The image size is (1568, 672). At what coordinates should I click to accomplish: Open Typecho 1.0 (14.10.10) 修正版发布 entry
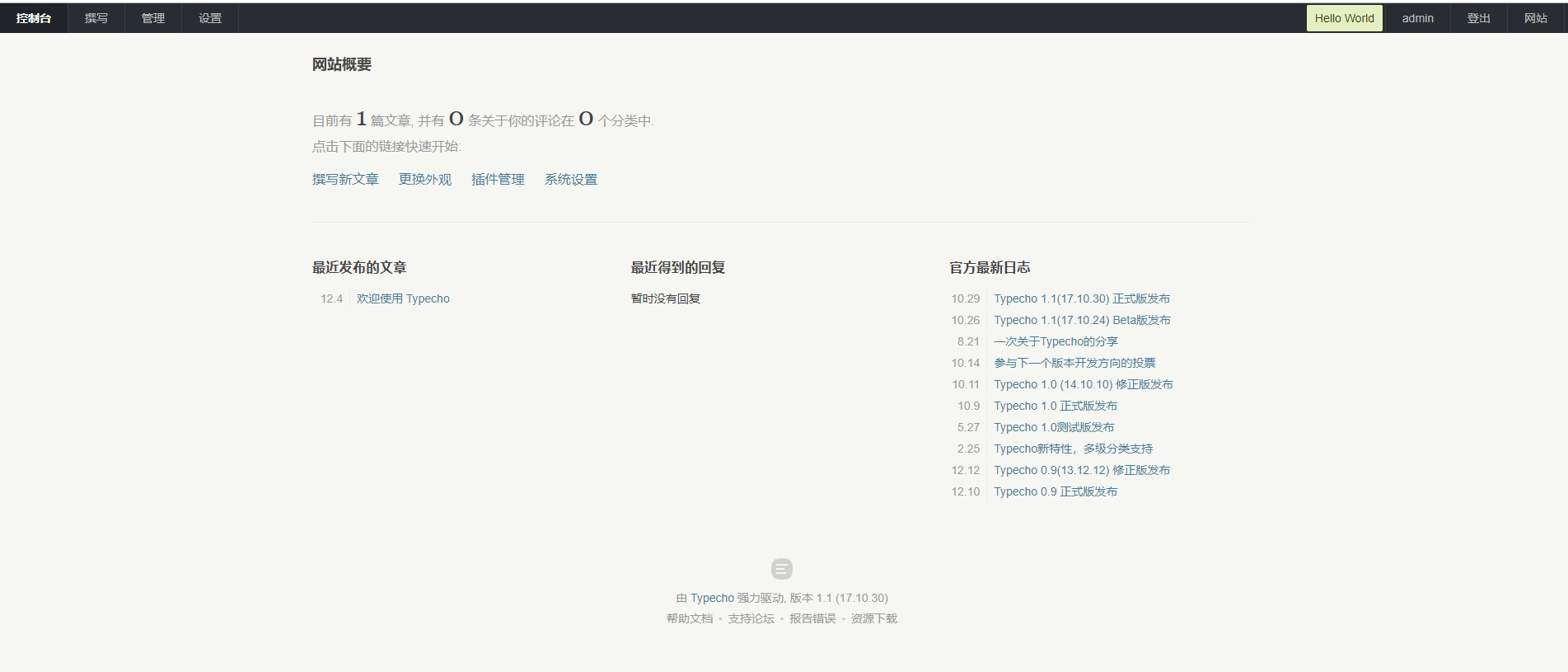[x=1084, y=384]
